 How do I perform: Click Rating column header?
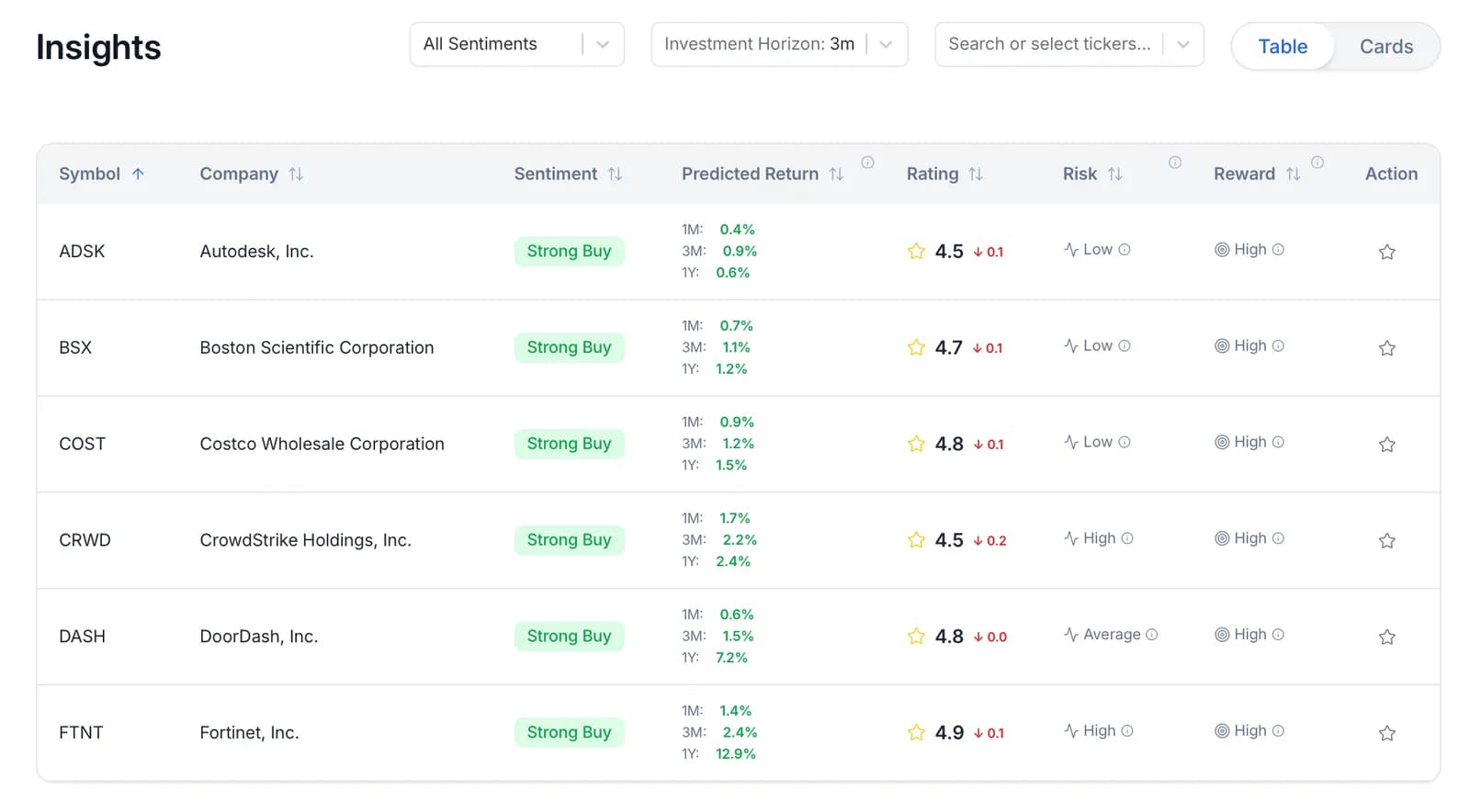pos(933,174)
